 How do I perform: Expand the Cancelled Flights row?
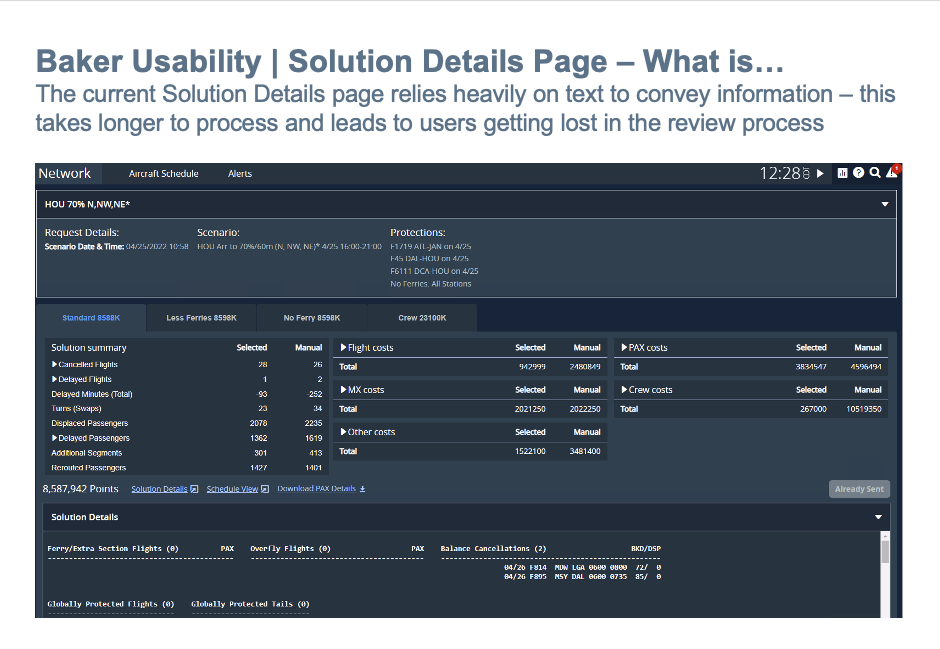pyautogui.click(x=55, y=365)
